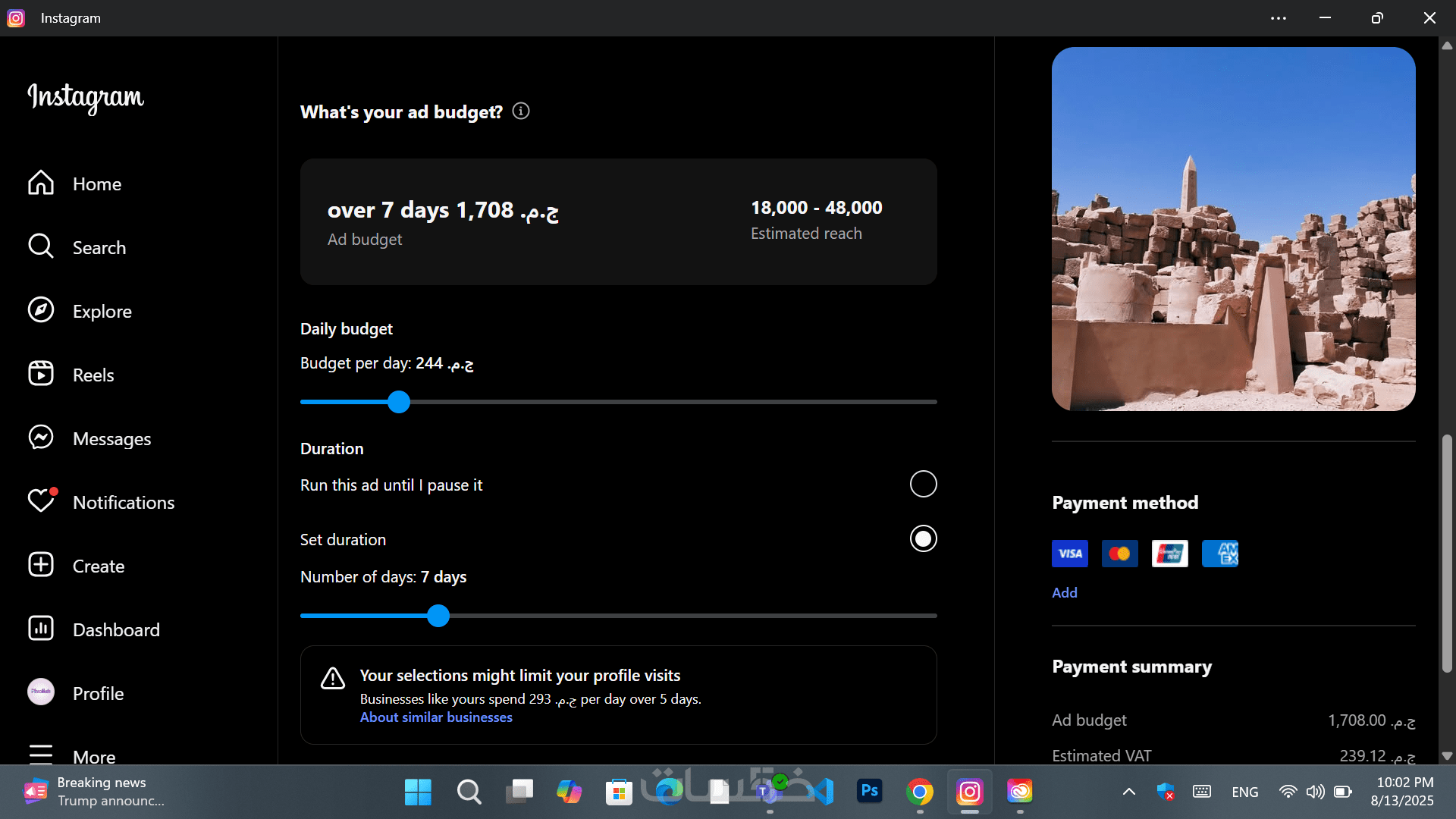Click About similar businesses link
The height and width of the screenshot is (819, 1456).
436,717
